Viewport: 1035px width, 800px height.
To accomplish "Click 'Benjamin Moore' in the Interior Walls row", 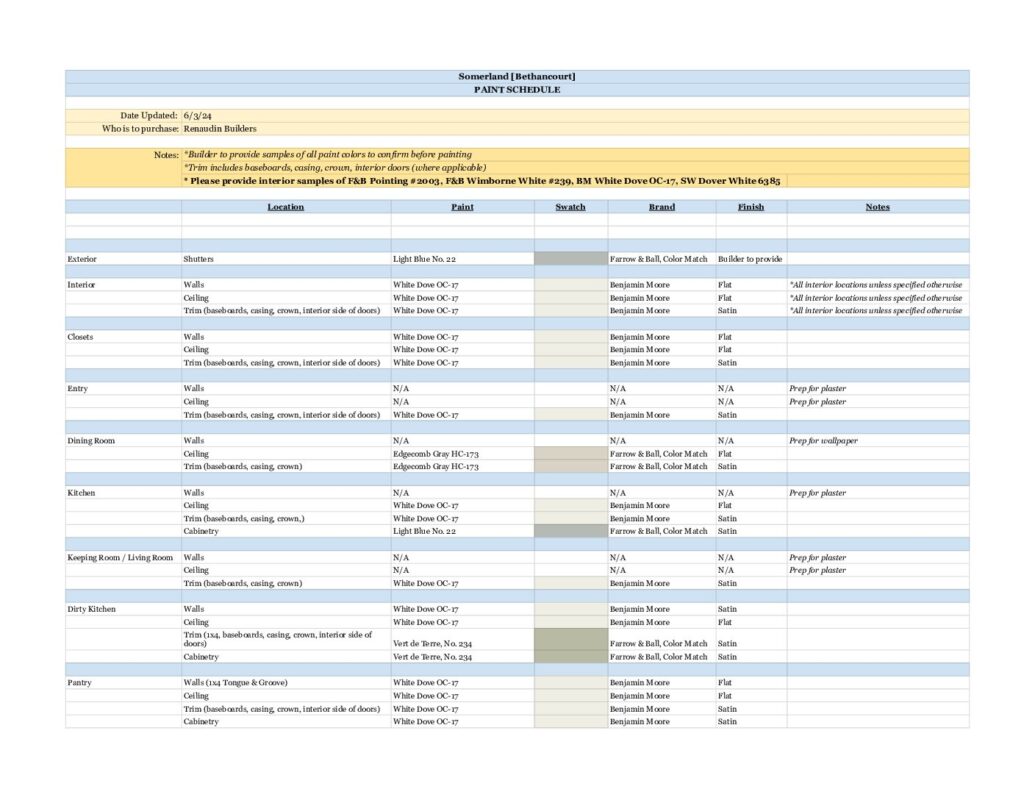I will click(640, 284).
